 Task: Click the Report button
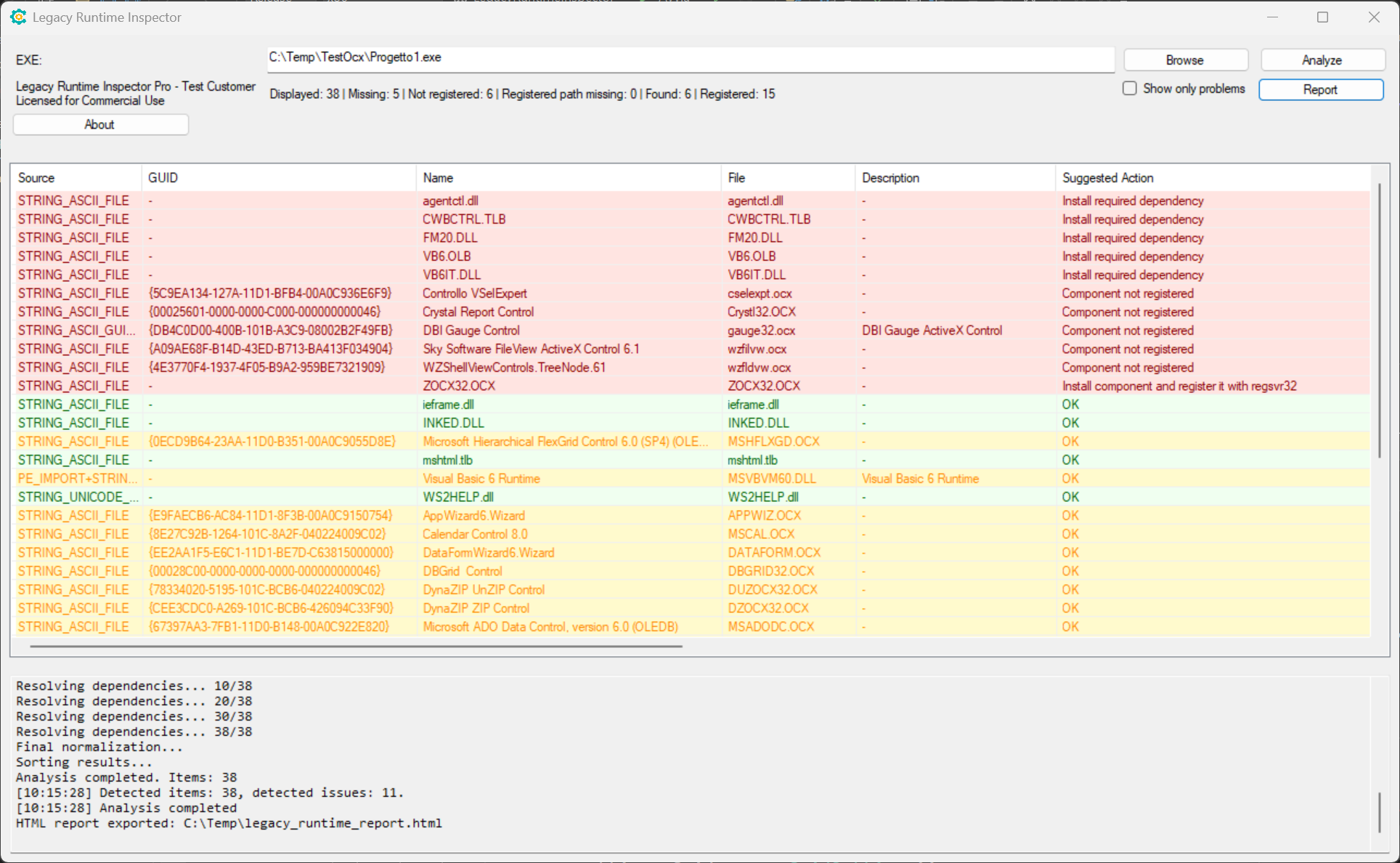pos(1320,89)
